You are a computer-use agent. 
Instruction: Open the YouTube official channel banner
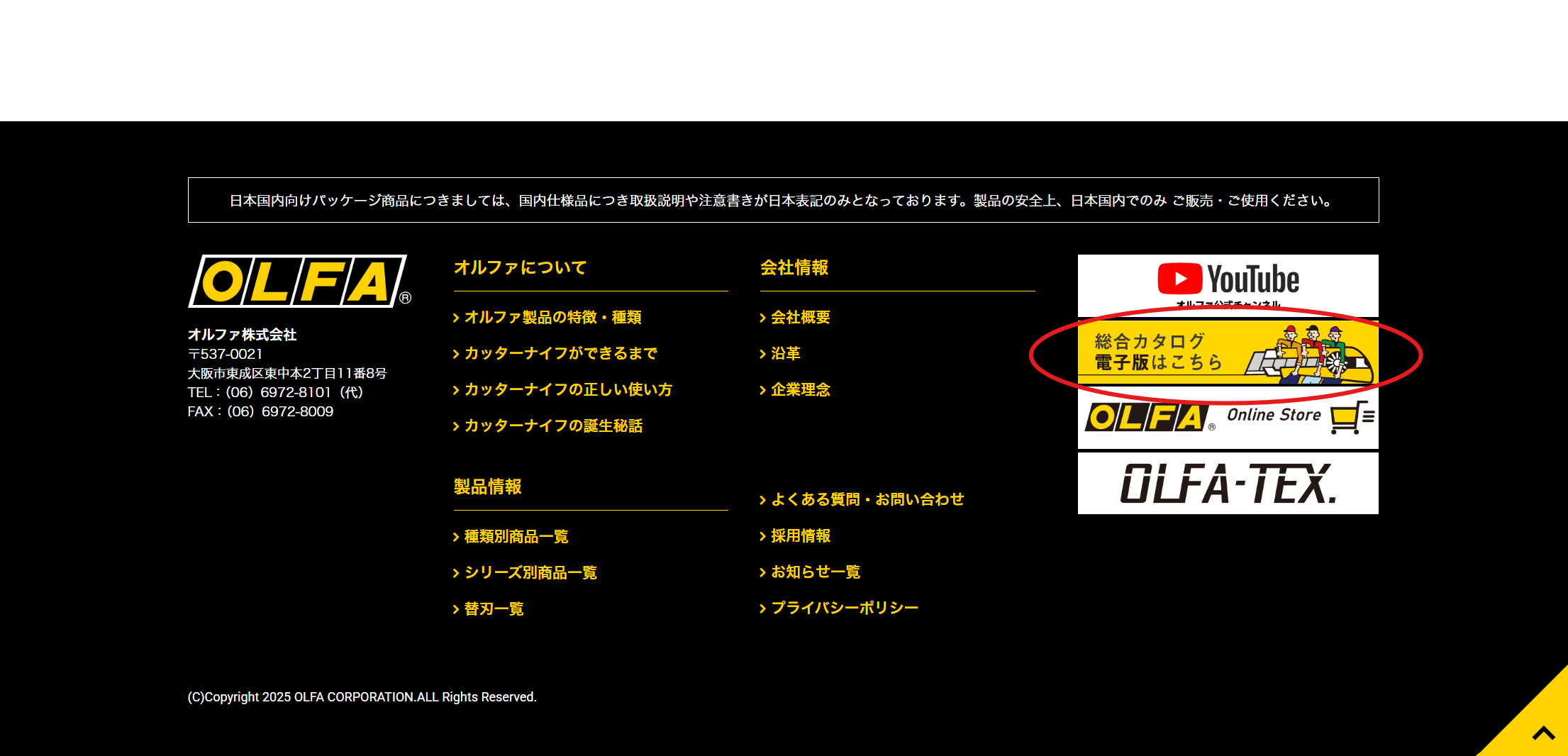(x=1228, y=284)
